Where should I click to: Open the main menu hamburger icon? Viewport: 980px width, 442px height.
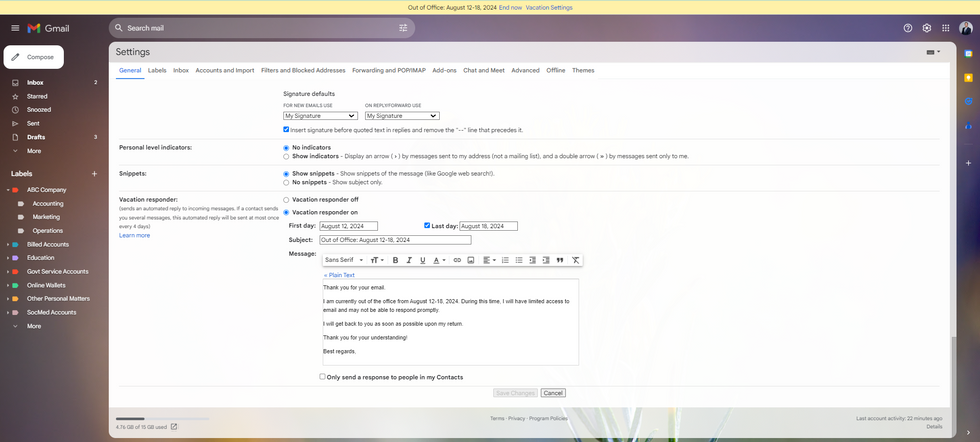tap(15, 28)
